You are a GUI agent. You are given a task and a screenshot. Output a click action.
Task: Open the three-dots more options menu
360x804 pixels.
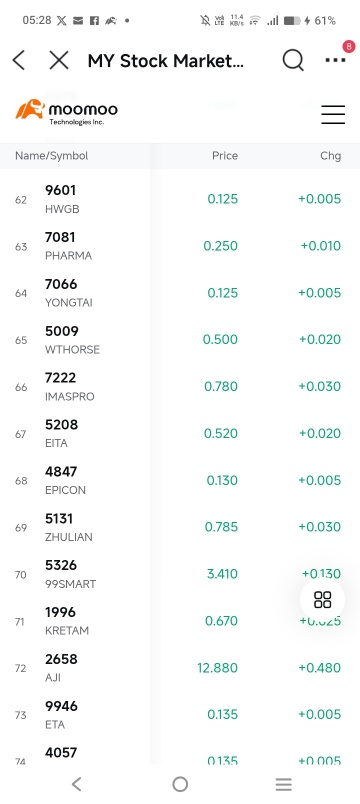(x=335, y=61)
